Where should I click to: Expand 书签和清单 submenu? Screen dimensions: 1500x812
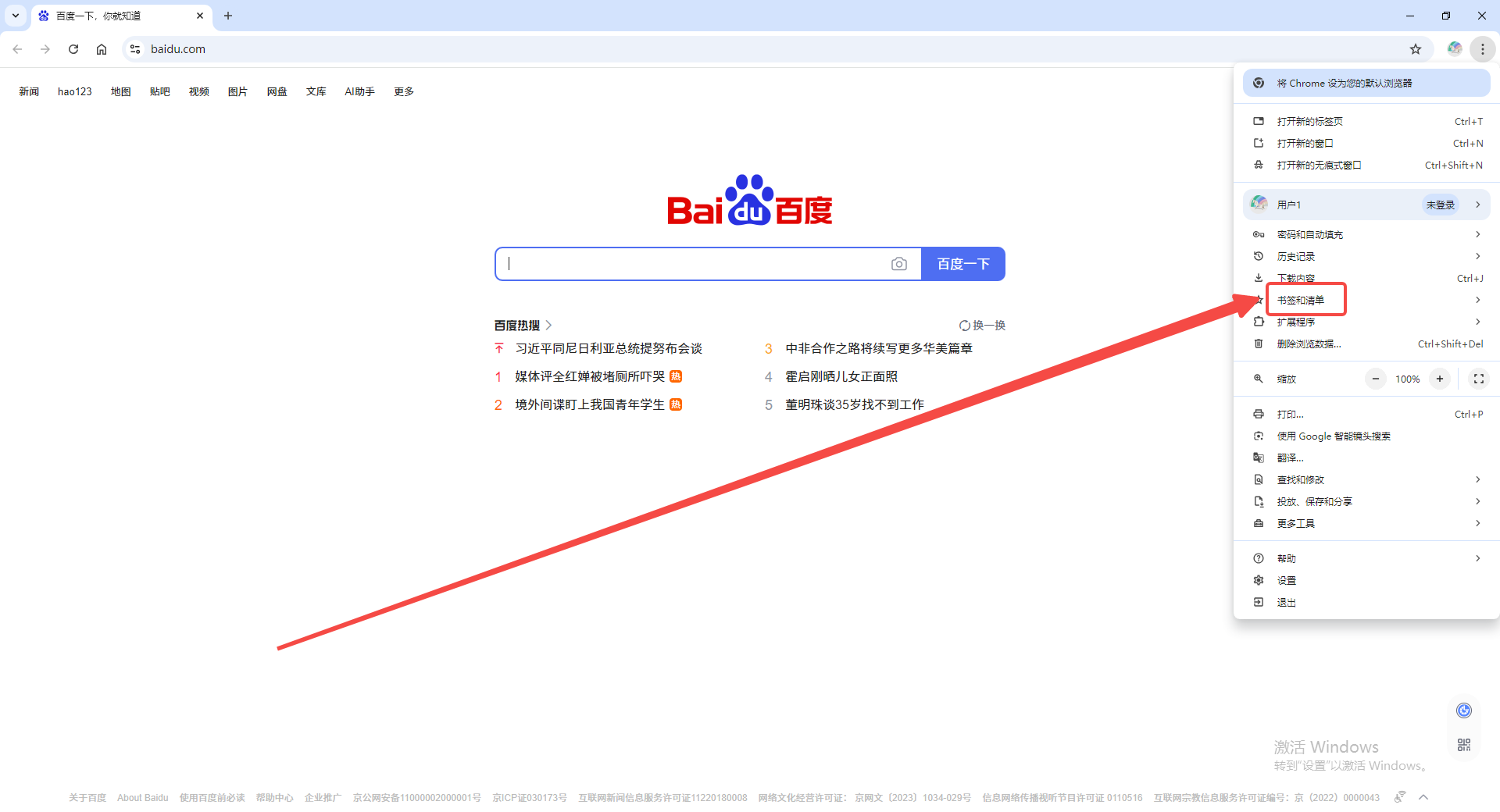1366,300
